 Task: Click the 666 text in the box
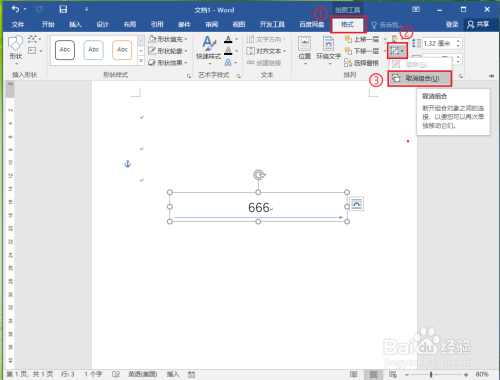coord(259,208)
